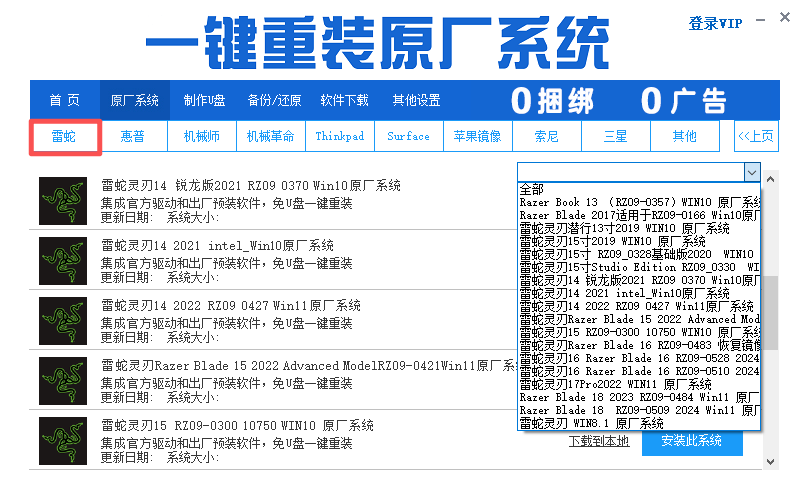Click Razer logo of 灵刃15 RZ09-0300 entry
This screenshot has height=498, width=808.
click(x=63, y=441)
